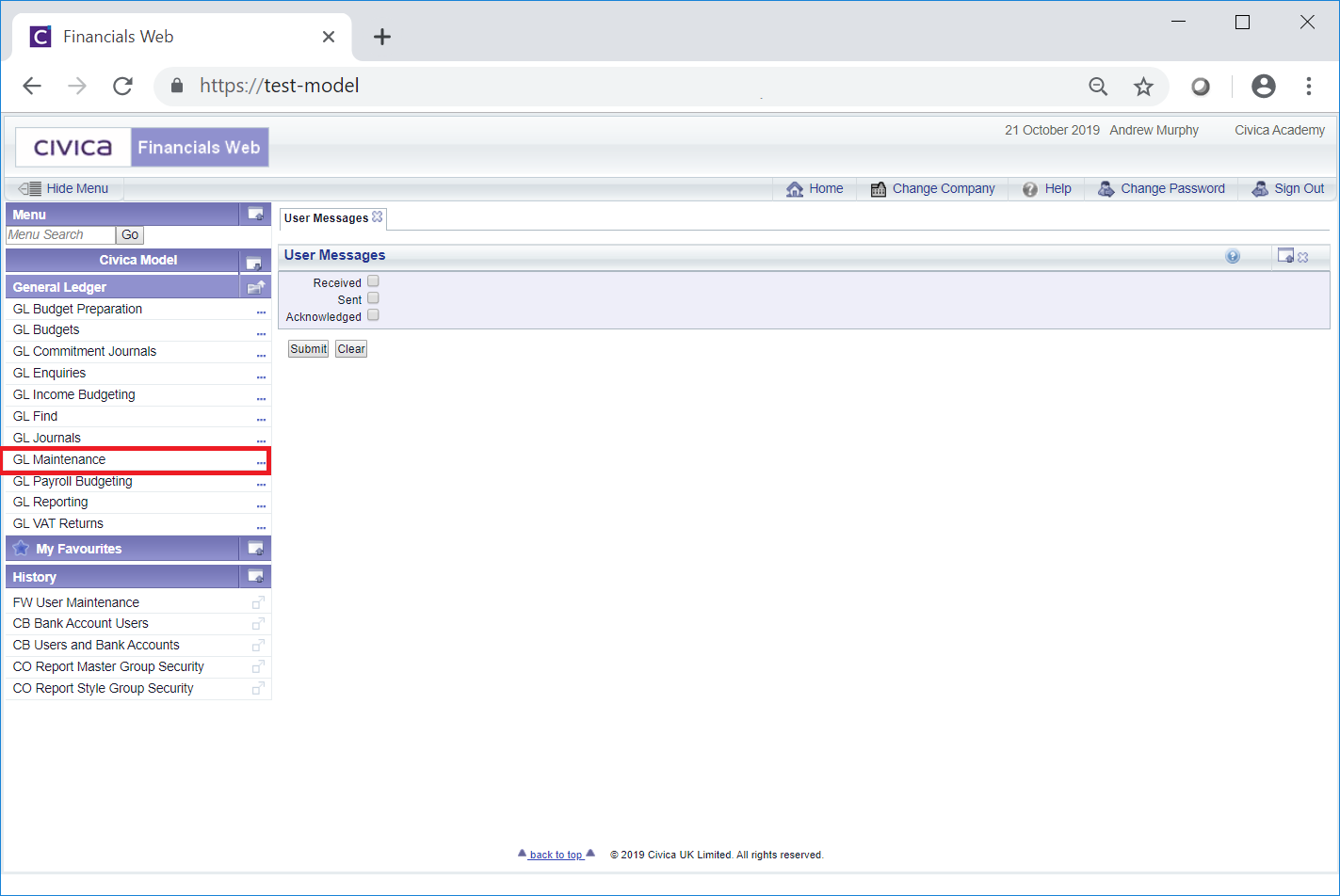This screenshot has width=1340, height=896.
Task: Close the User Messages tab with its x
Action: click(x=378, y=216)
